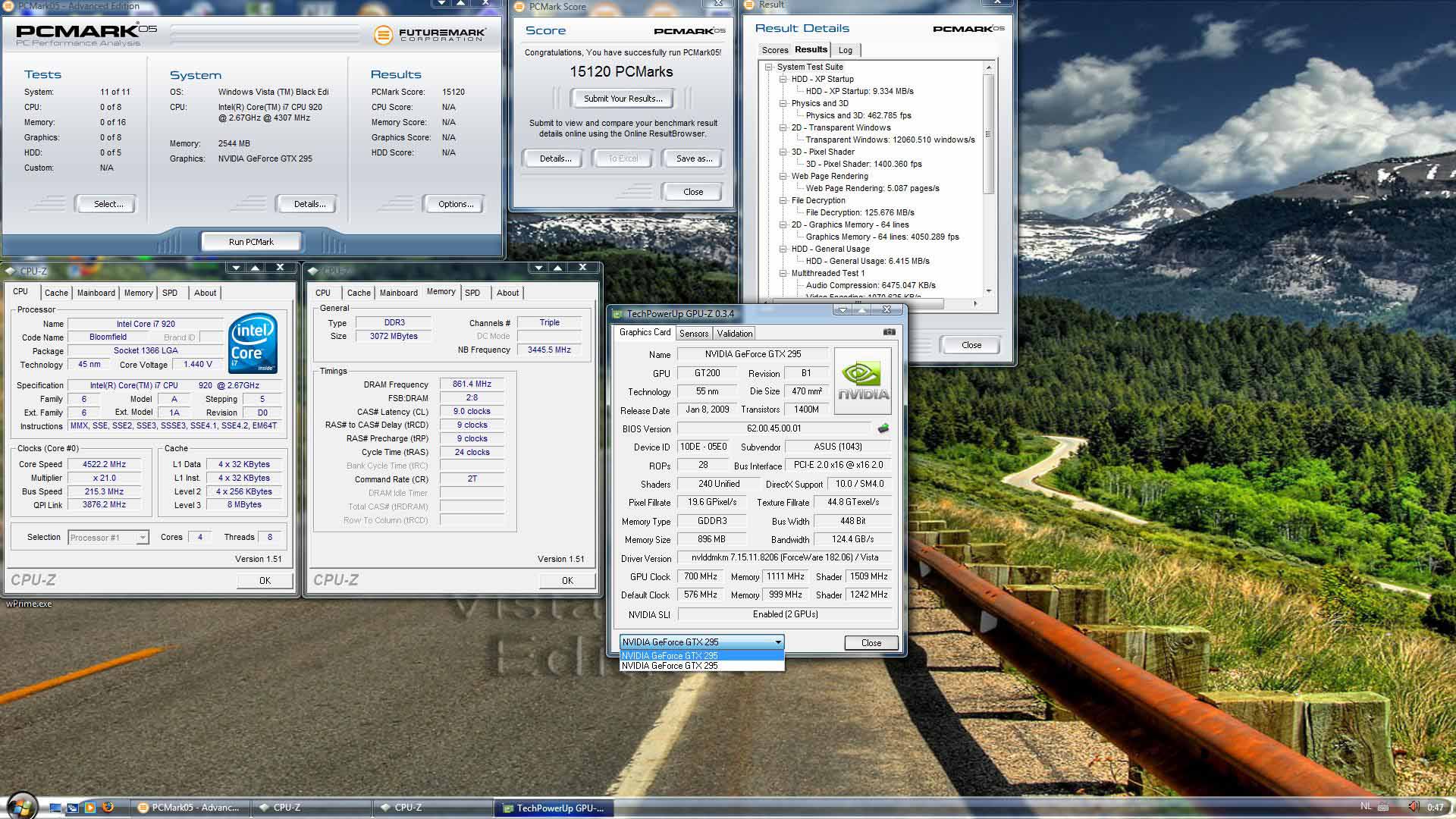The height and width of the screenshot is (819, 1456).
Task: Switch to the Sensors tab in GPU-Z
Action: coord(693,334)
